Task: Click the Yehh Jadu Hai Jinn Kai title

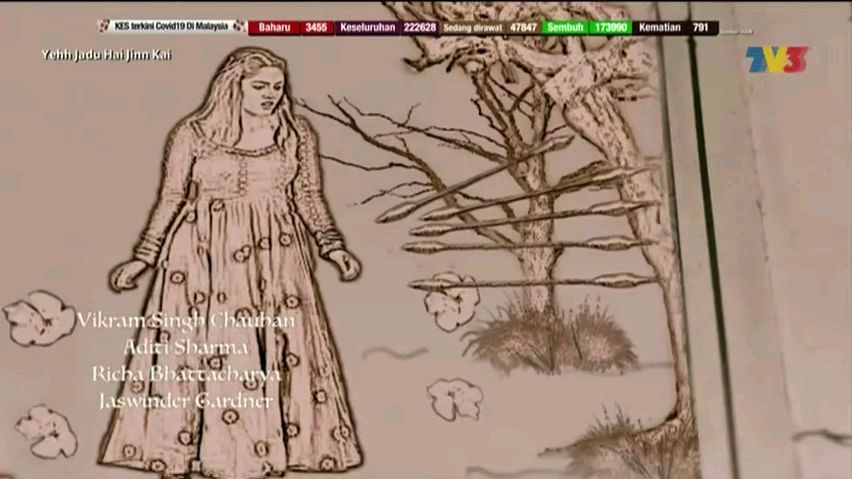Action: 107,55
